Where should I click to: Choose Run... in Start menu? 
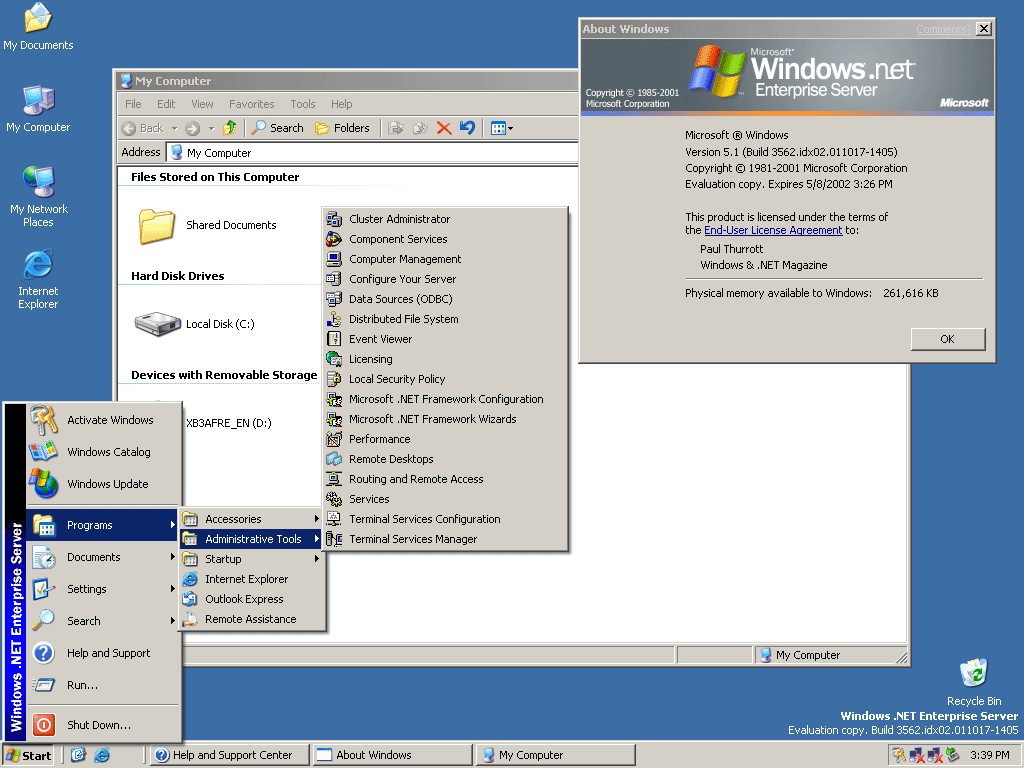[x=103, y=685]
